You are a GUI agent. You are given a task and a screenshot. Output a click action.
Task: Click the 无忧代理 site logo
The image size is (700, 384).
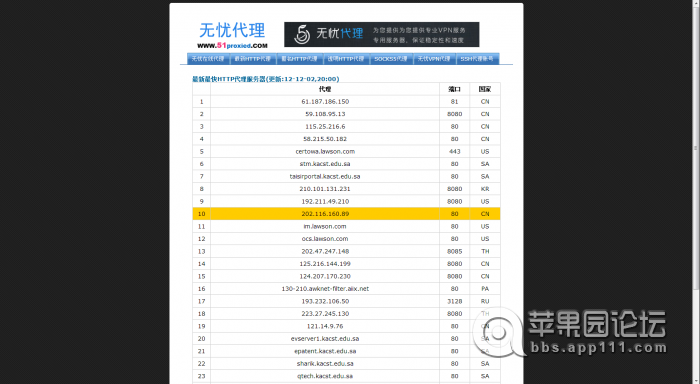[x=232, y=35]
